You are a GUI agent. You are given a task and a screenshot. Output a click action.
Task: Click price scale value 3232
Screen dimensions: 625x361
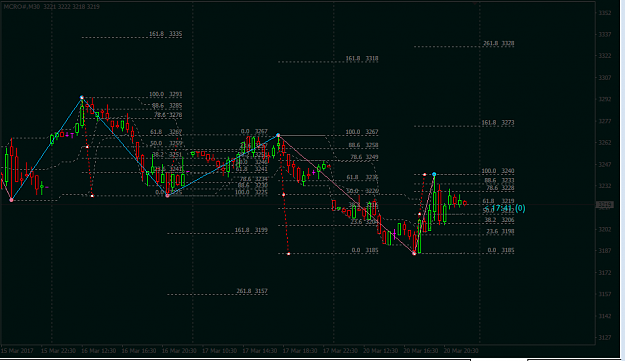point(605,186)
